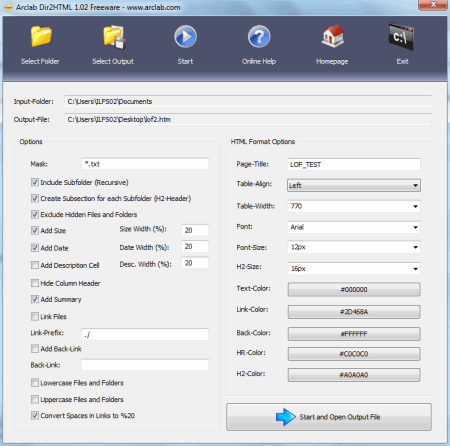Pick Text-Color #000000 button

point(354,289)
